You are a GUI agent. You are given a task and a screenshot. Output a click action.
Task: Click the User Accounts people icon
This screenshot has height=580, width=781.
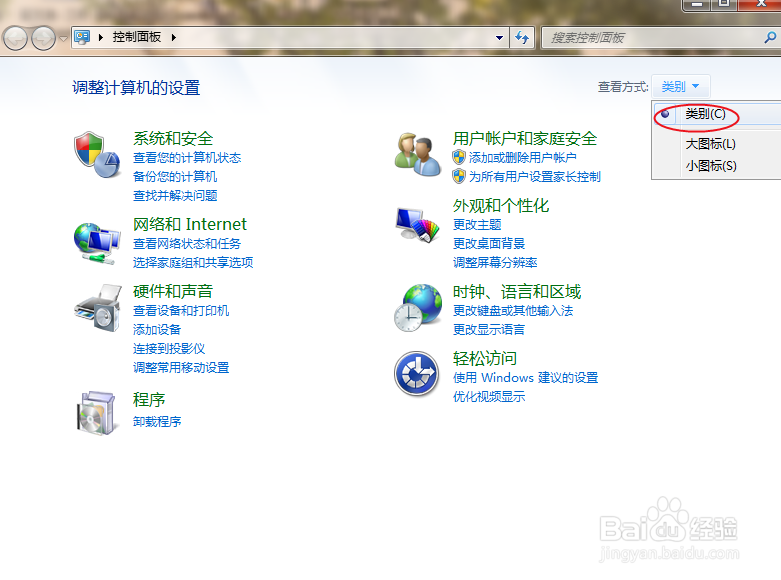417,154
